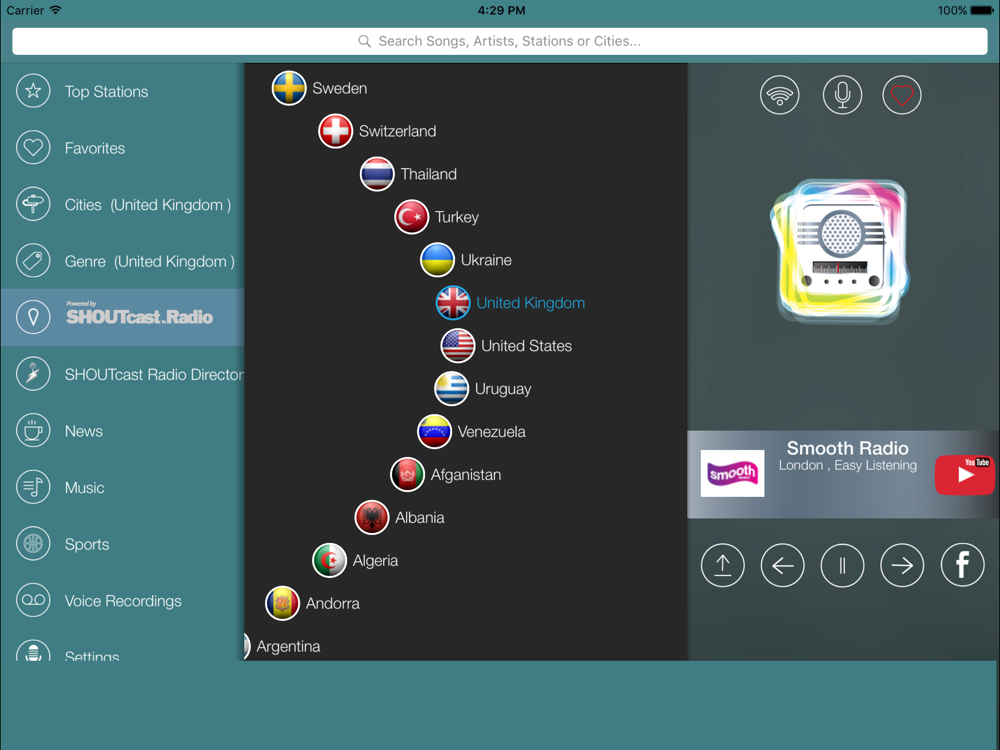Open News menu label
The image size is (1000, 750).
point(84,432)
